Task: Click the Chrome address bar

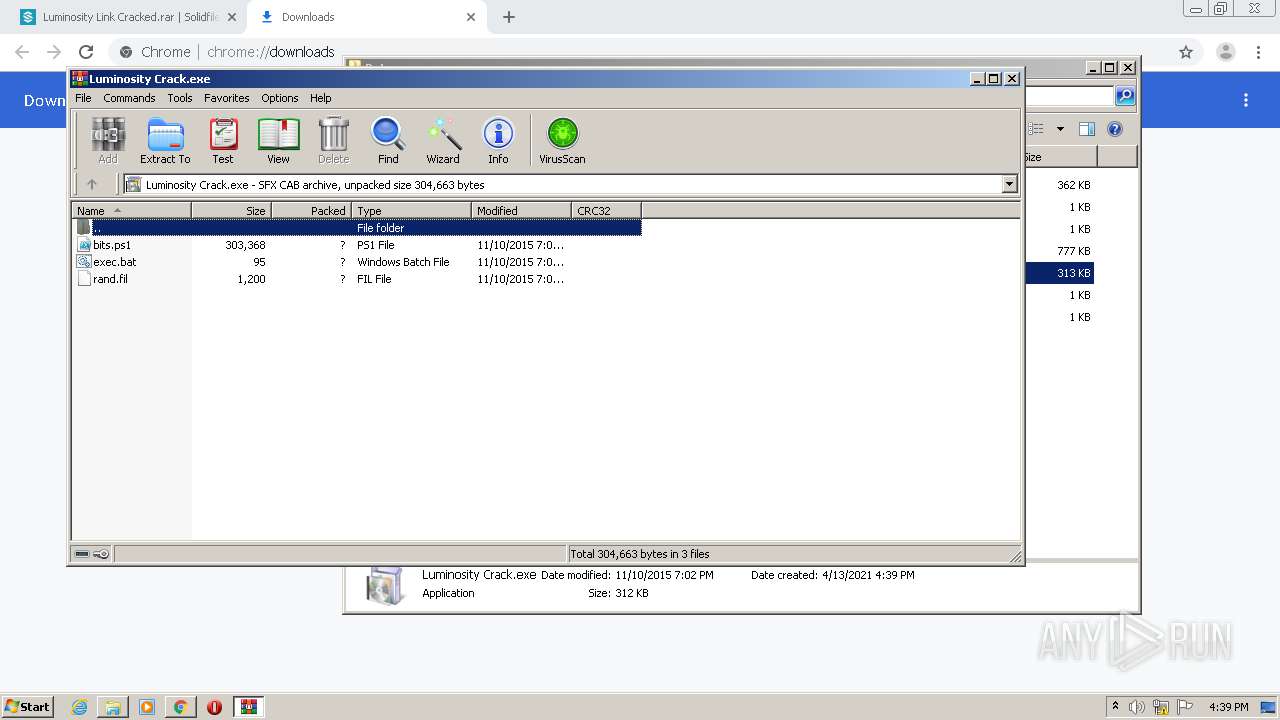Action: (x=640, y=52)
